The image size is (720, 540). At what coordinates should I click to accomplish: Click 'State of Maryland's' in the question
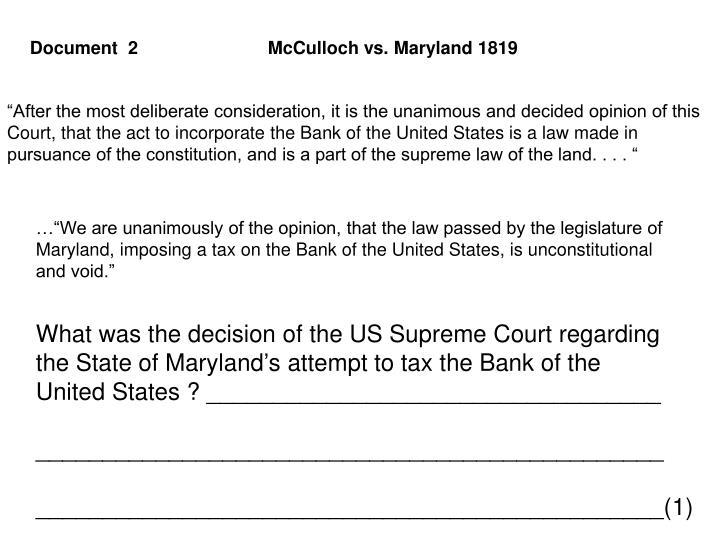[178, 363]
